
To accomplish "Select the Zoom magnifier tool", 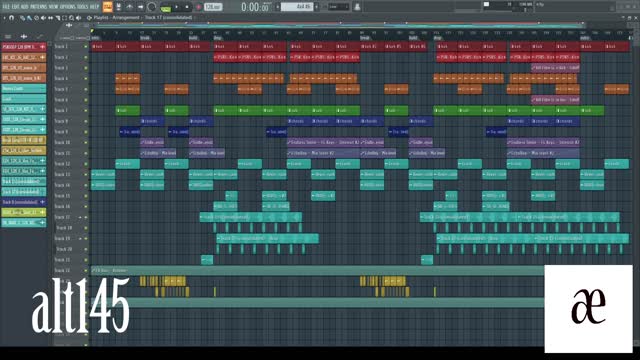I will click(x=71, y=18).
